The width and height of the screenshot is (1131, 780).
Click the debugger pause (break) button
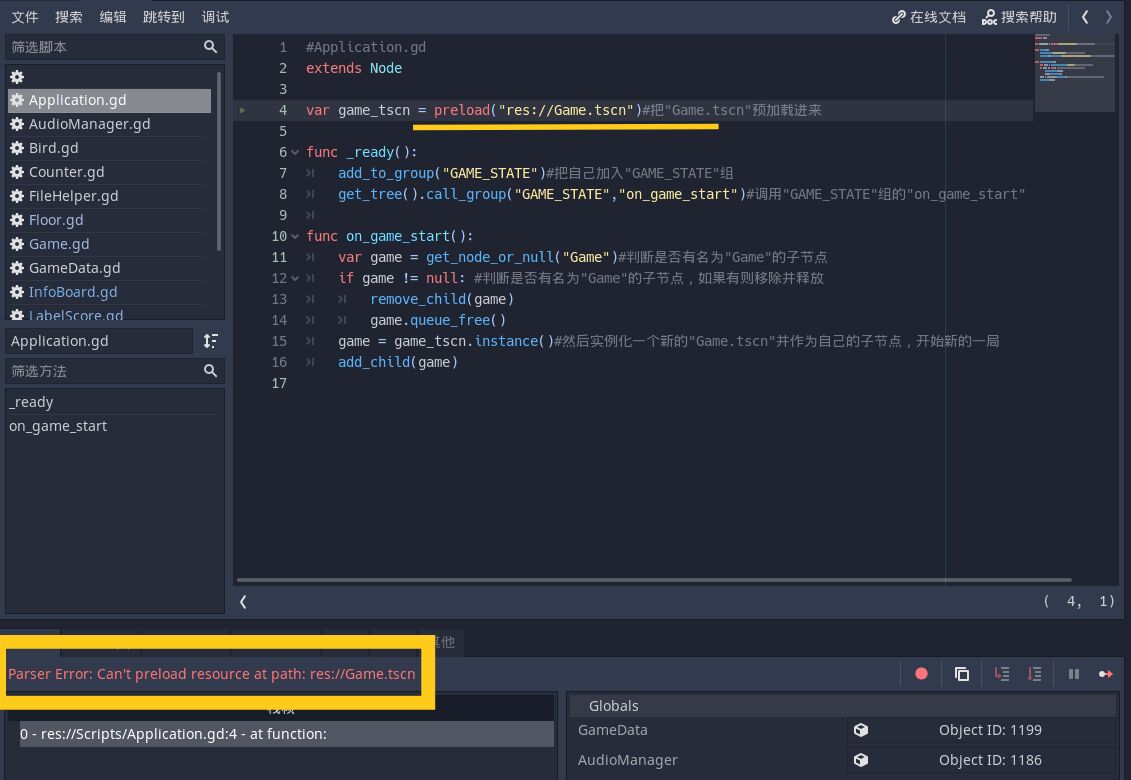(x=1074, y=674)
